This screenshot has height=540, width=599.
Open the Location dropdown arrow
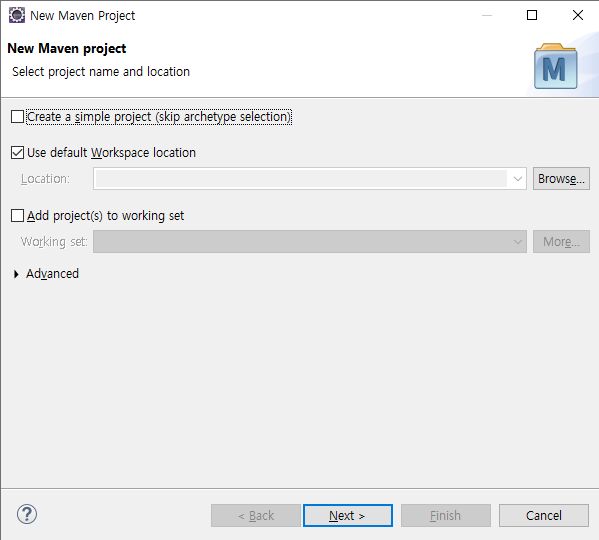tap(518, 179)
